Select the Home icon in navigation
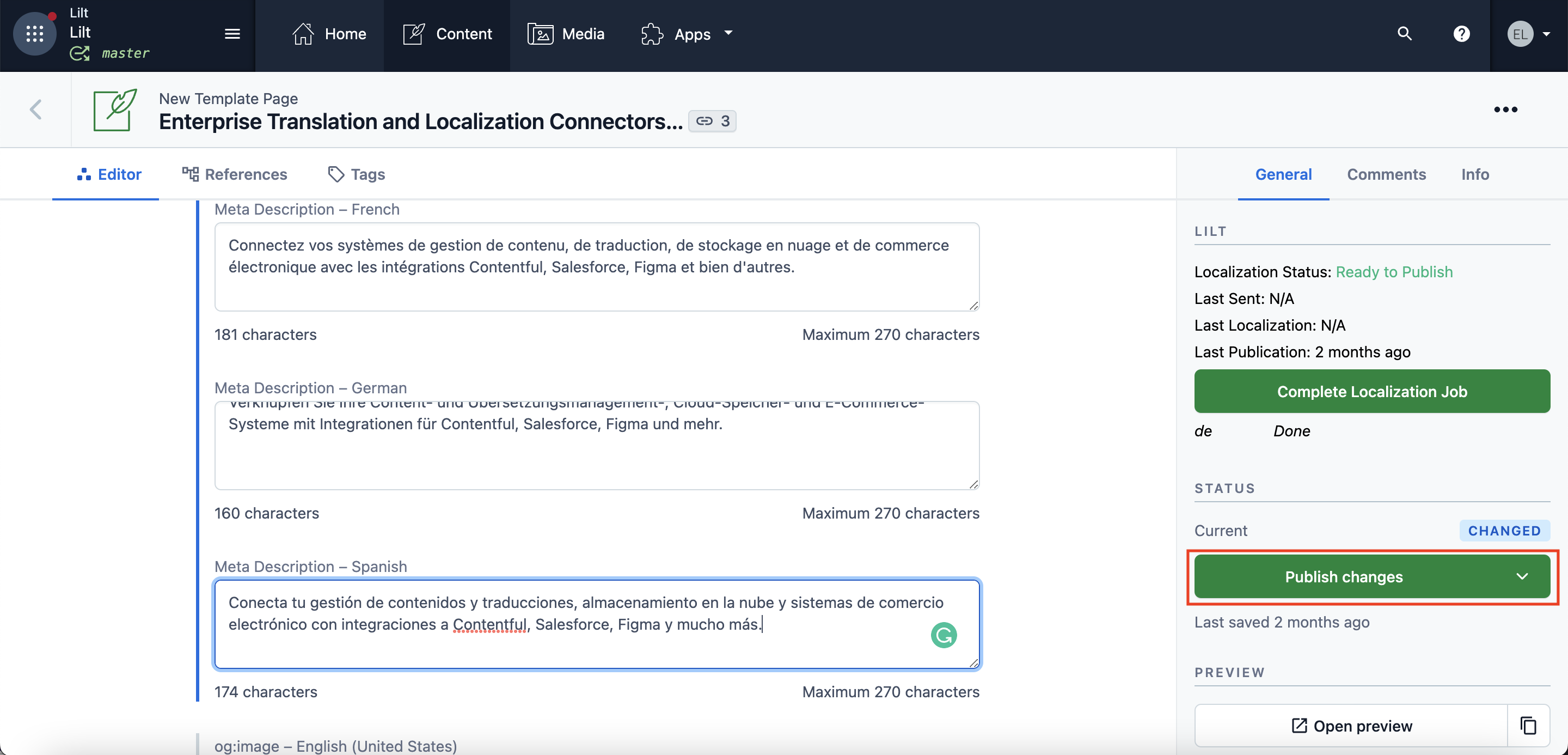The height and width of the screenshot is (755, 1568). tap(304, 33)
